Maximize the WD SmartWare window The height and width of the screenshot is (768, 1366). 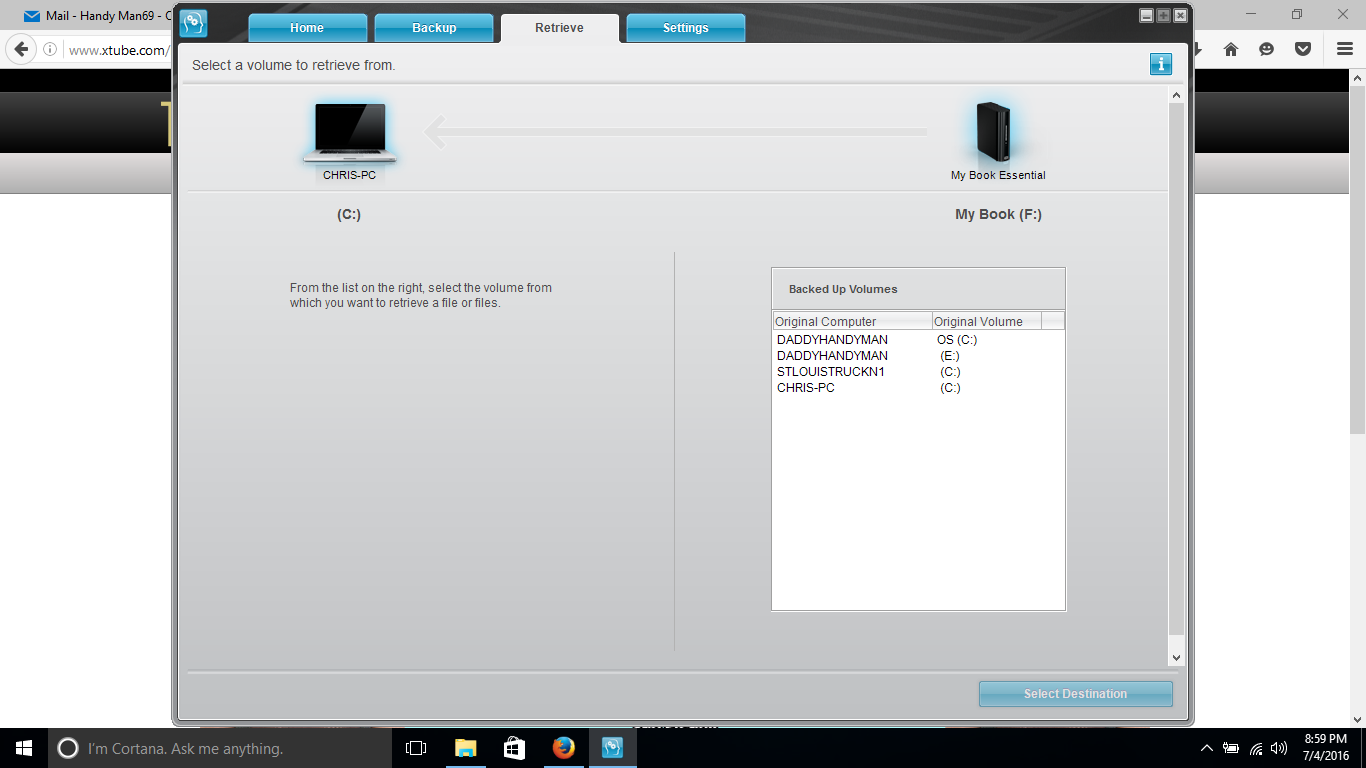click(x=1163, y=15)
